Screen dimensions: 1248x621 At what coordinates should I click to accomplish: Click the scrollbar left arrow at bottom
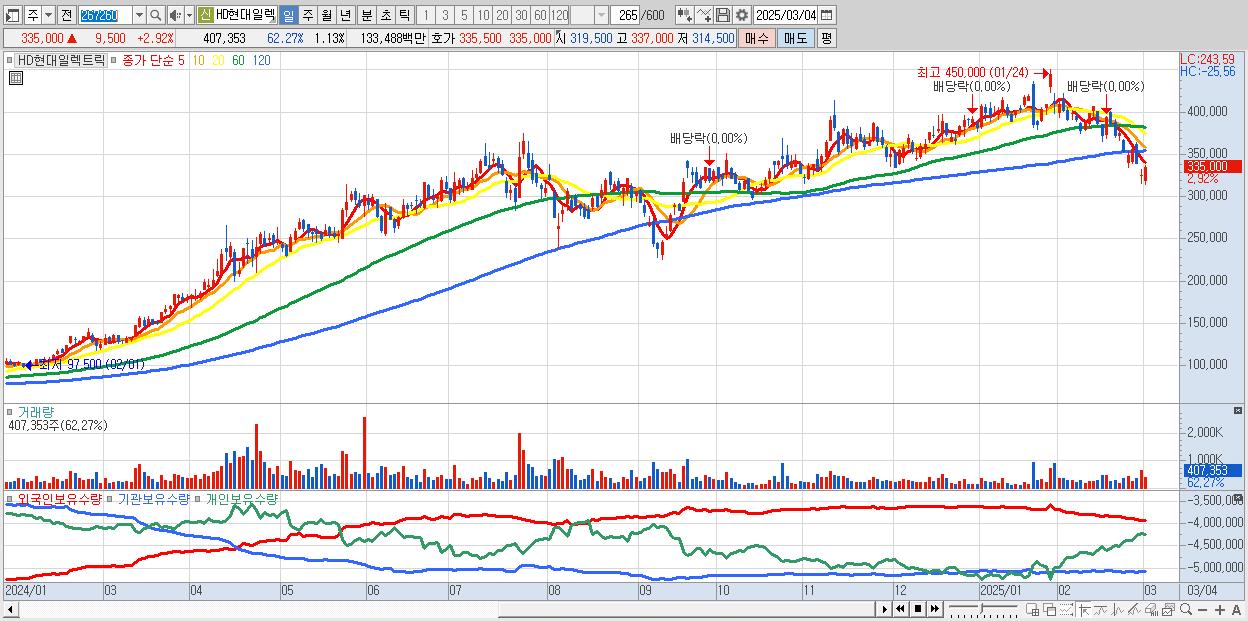coord(10,610)
